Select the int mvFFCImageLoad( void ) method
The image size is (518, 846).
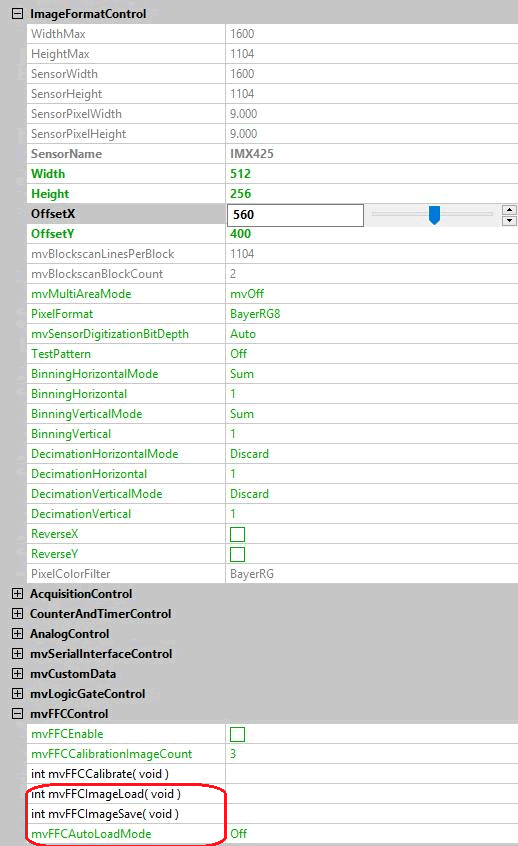point(106,794)
